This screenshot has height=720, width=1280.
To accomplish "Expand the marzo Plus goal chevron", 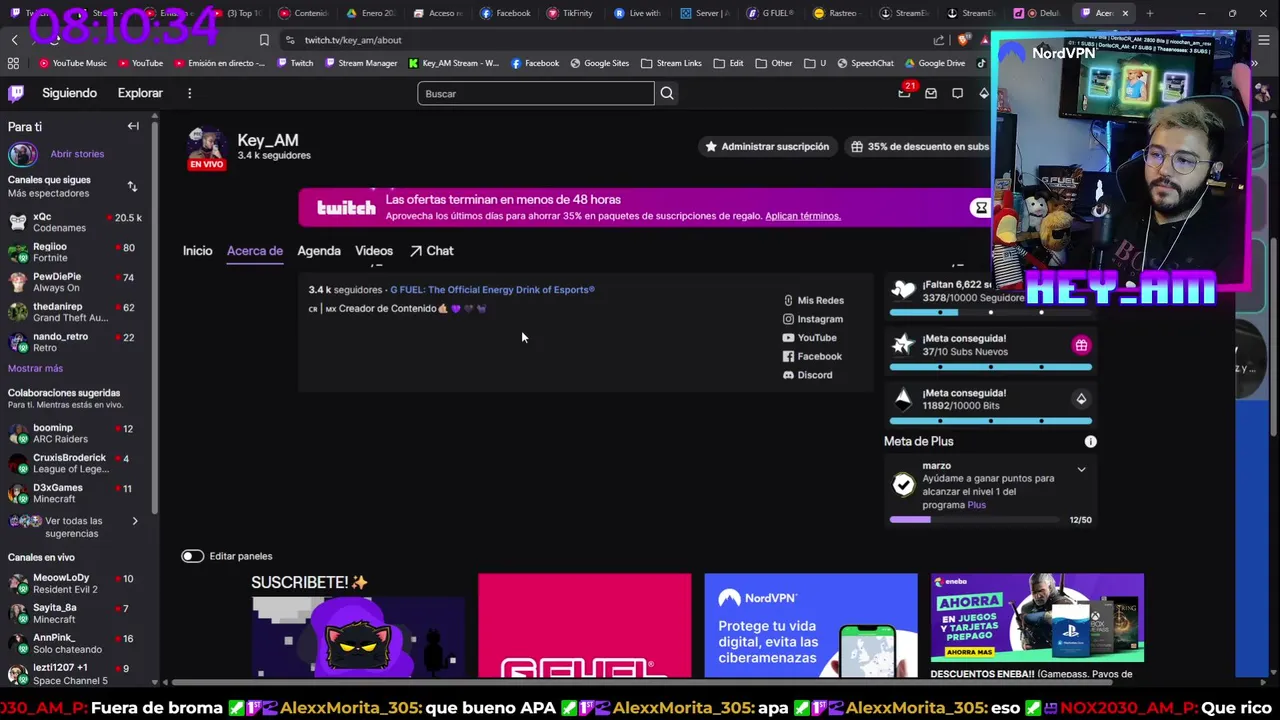I will [1081, 469].
